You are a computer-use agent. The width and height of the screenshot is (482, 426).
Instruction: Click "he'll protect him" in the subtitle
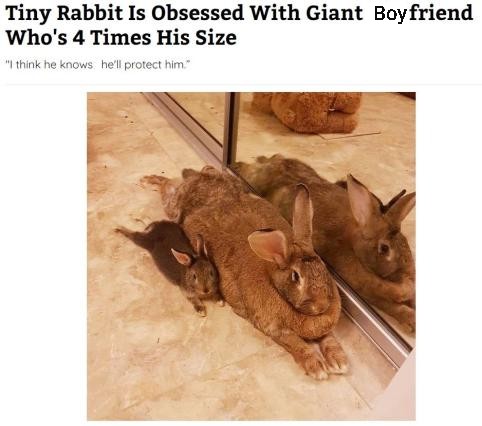(143, 65)
